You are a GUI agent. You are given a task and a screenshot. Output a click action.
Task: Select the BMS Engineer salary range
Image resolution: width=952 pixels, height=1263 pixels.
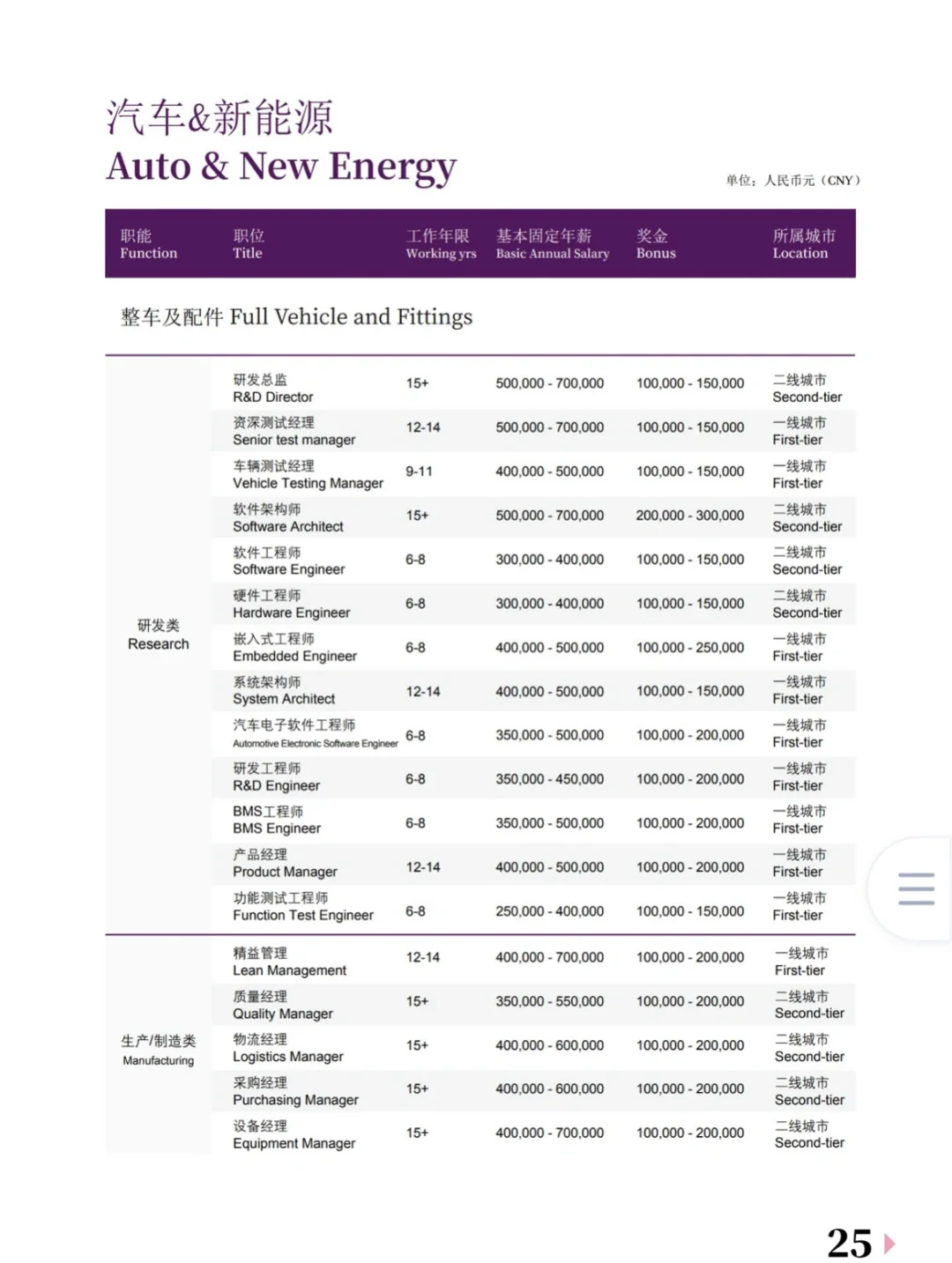pos(549,822)
